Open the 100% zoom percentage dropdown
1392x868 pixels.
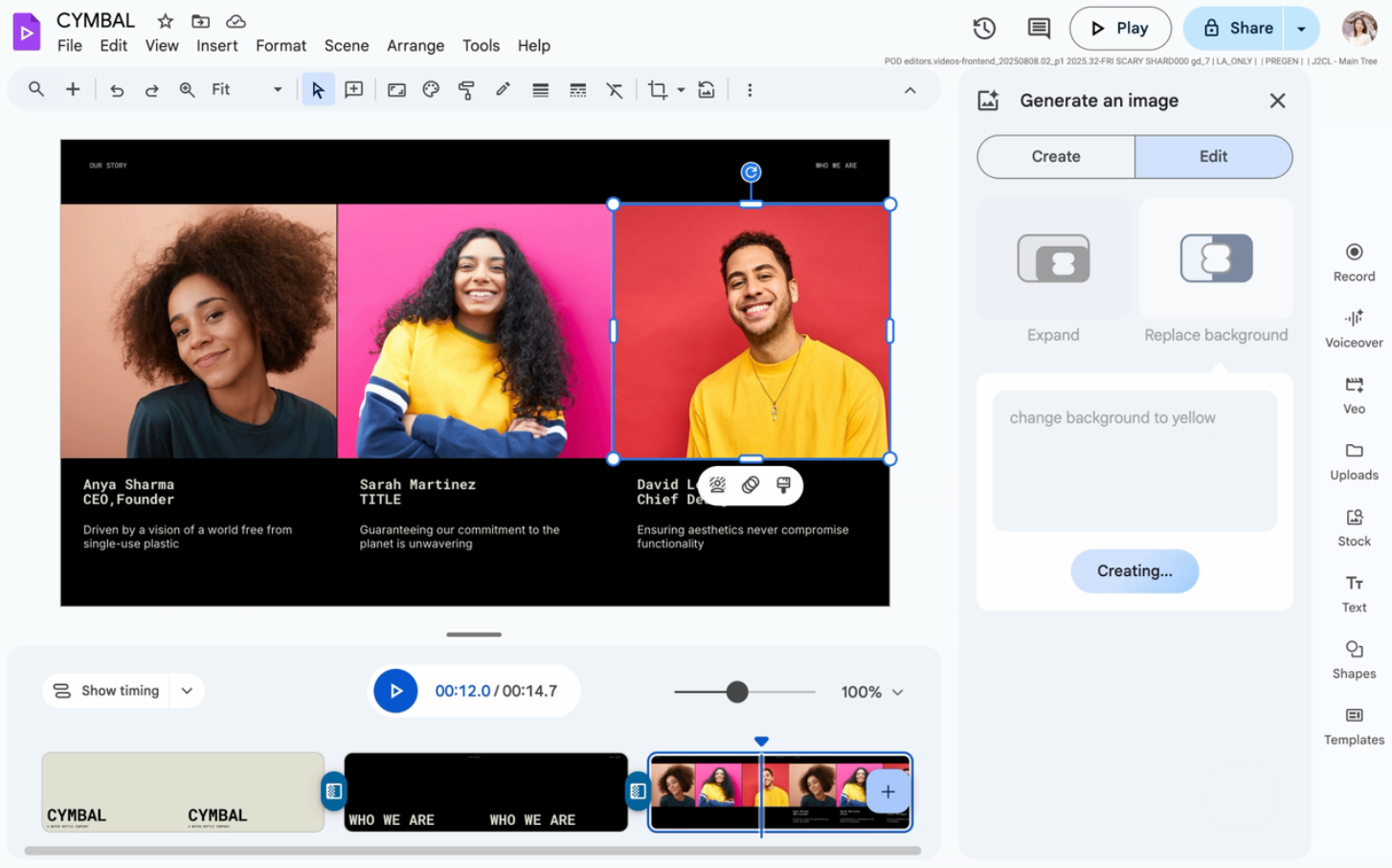click(871, 691)
